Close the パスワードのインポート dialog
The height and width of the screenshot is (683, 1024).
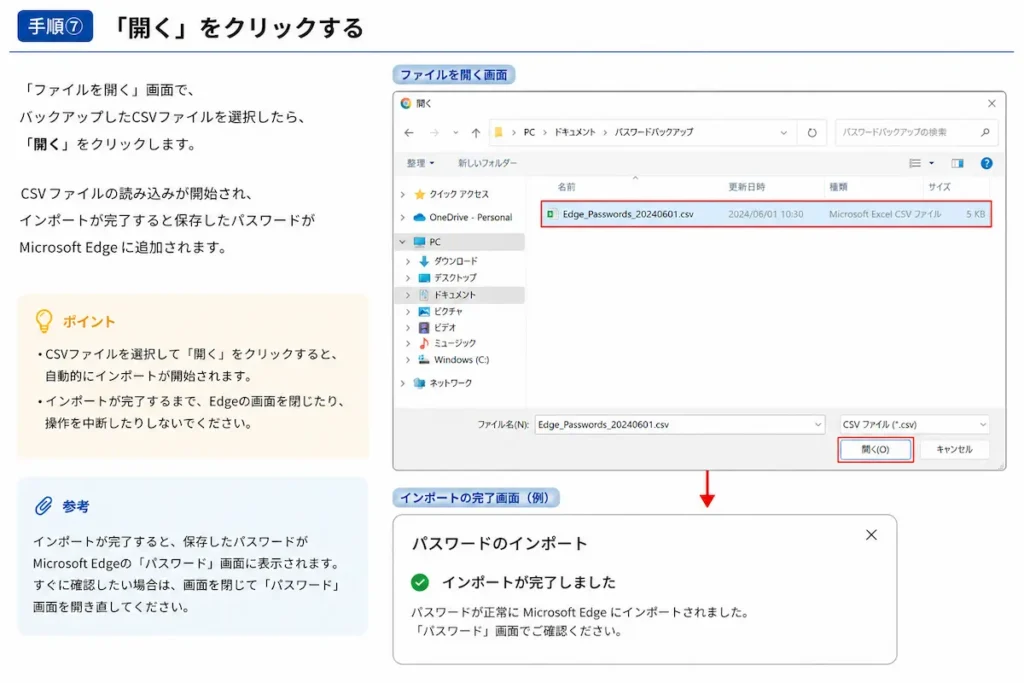point(871,535)
